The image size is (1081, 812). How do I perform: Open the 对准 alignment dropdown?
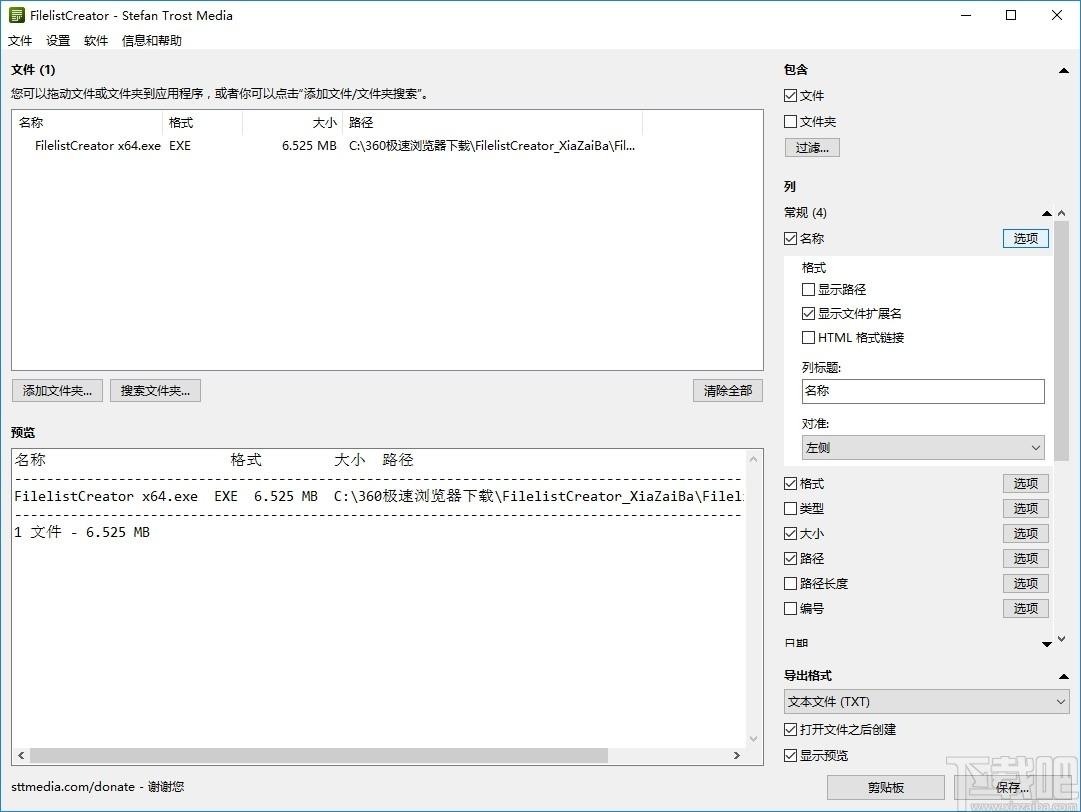tap(923, 447)
